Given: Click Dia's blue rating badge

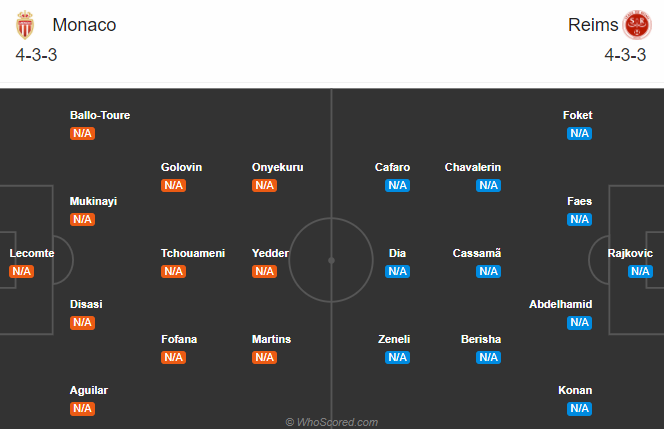Looking at the screenshot, I should [x=398, y=271].
